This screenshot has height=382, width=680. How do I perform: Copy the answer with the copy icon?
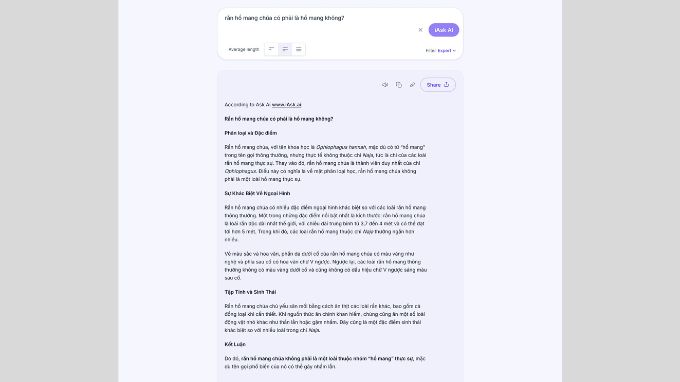click(x=399, y=85)
